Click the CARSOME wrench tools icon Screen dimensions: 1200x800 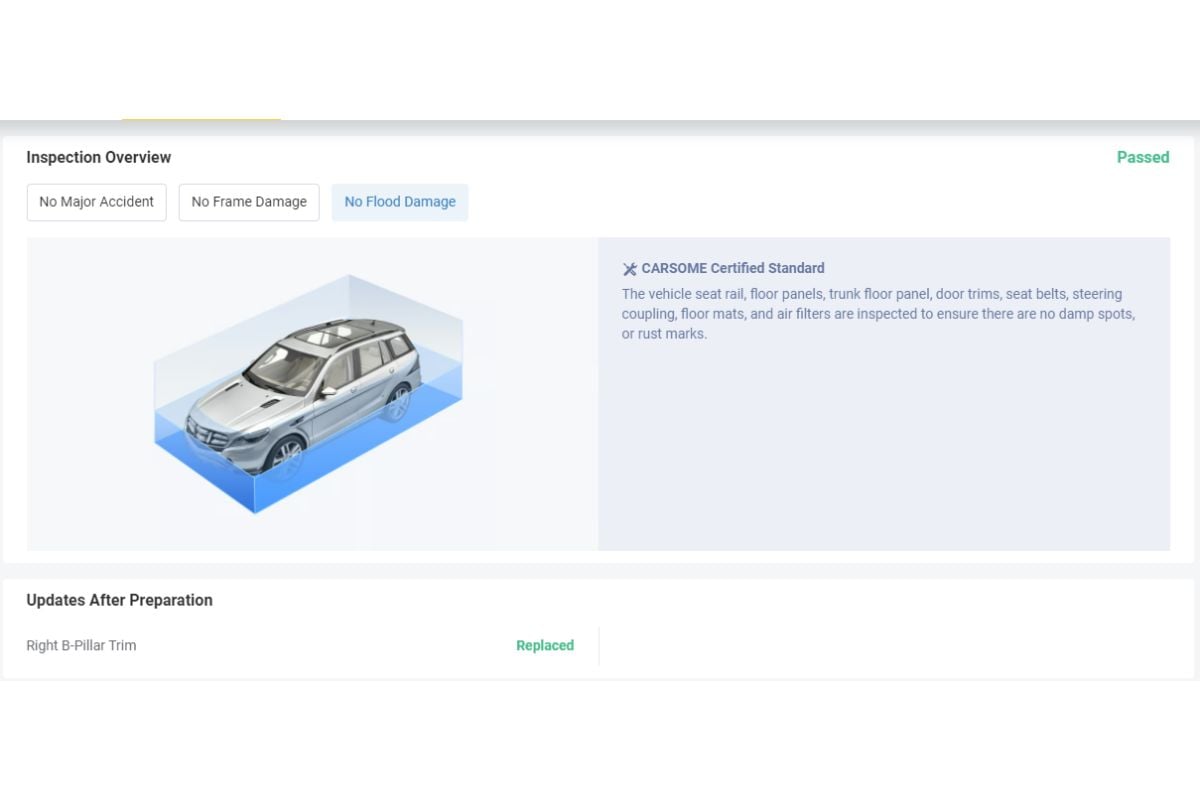click(x=629, y=269)
